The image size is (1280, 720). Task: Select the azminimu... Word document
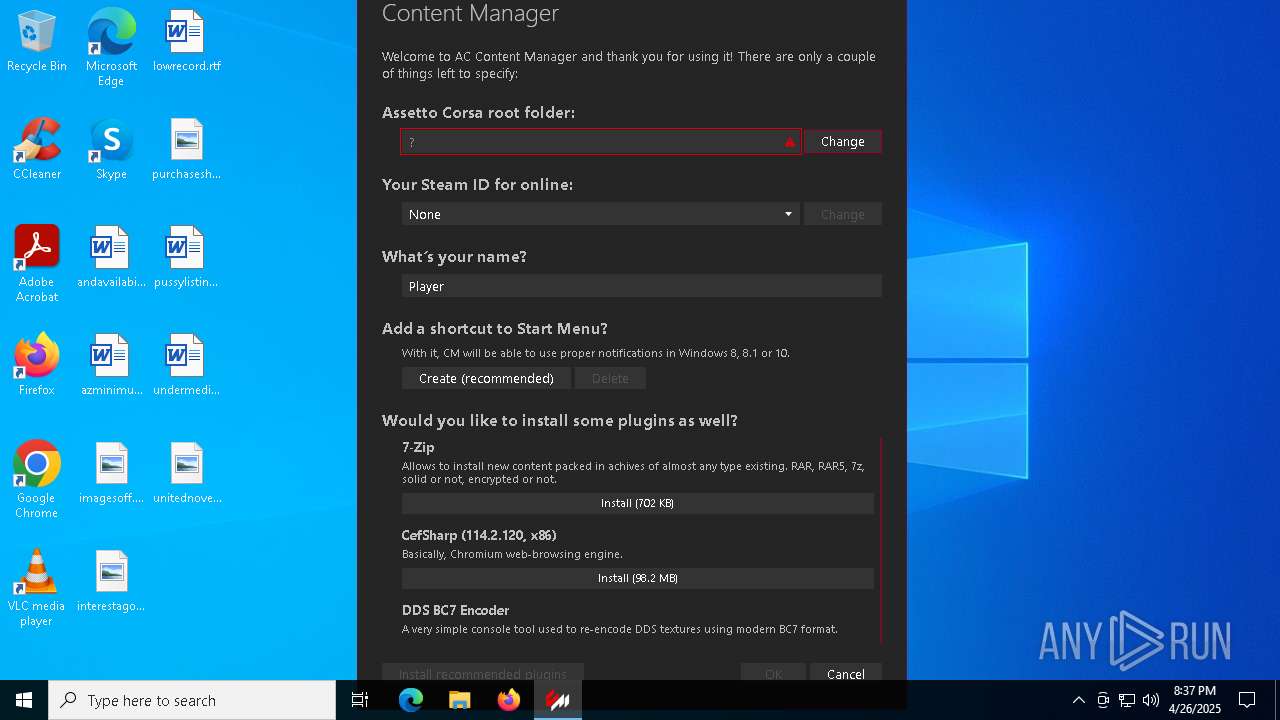(111, 365)
